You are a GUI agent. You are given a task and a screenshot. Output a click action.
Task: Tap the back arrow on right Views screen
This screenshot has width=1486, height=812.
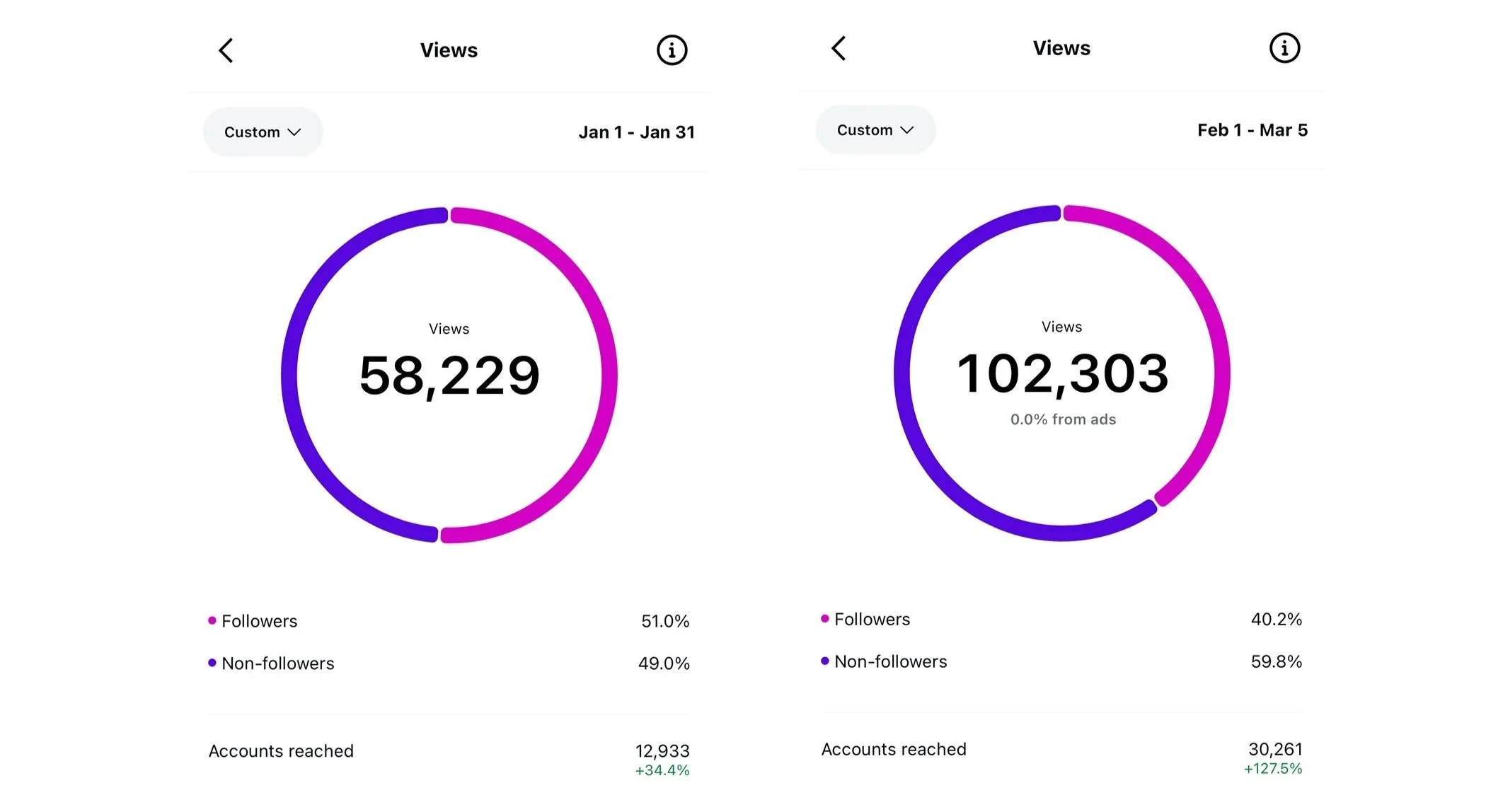[839, 48]
